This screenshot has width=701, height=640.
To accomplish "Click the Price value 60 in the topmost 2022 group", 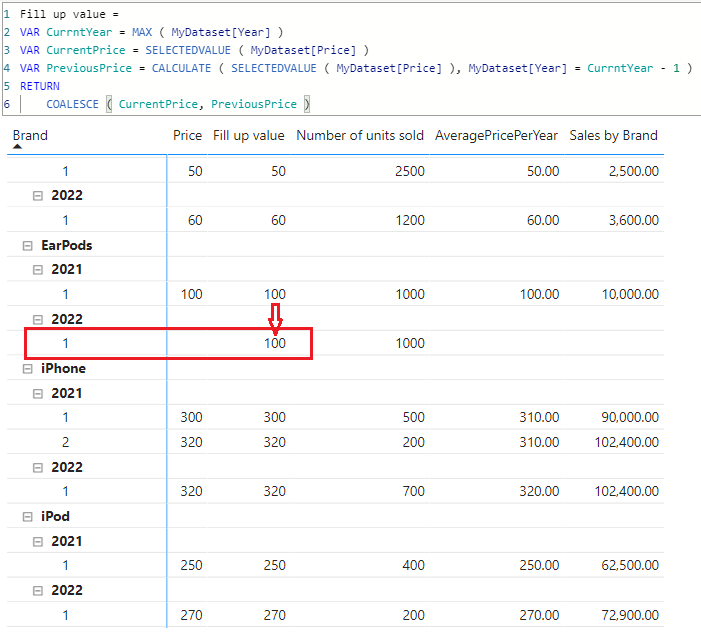I will (x=195, y=220).
